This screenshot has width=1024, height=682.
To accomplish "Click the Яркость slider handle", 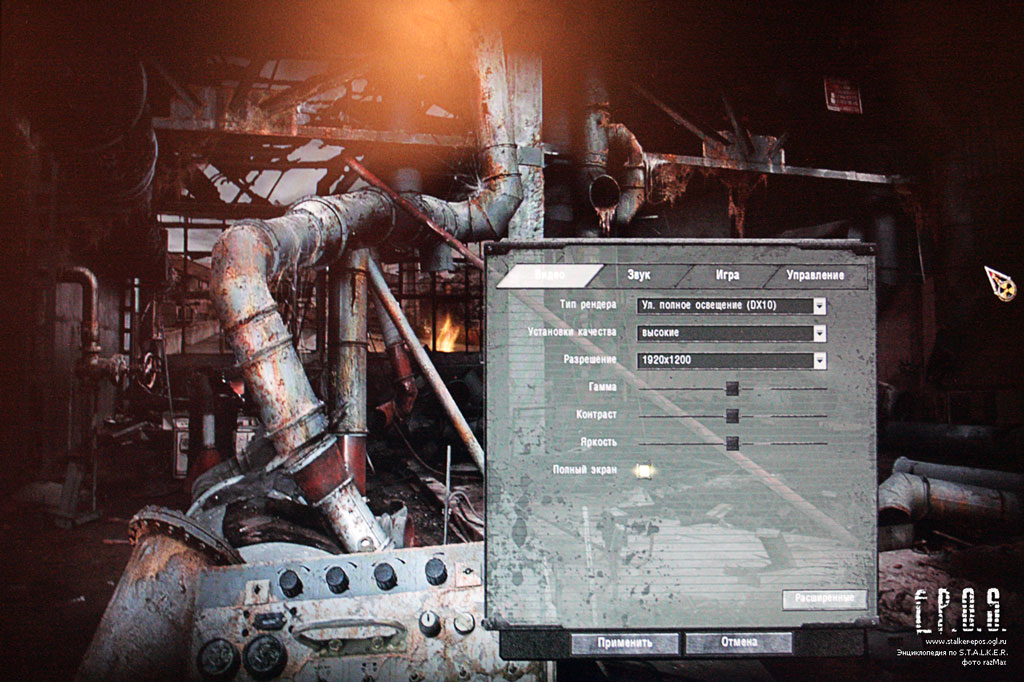I will point(732,442).
